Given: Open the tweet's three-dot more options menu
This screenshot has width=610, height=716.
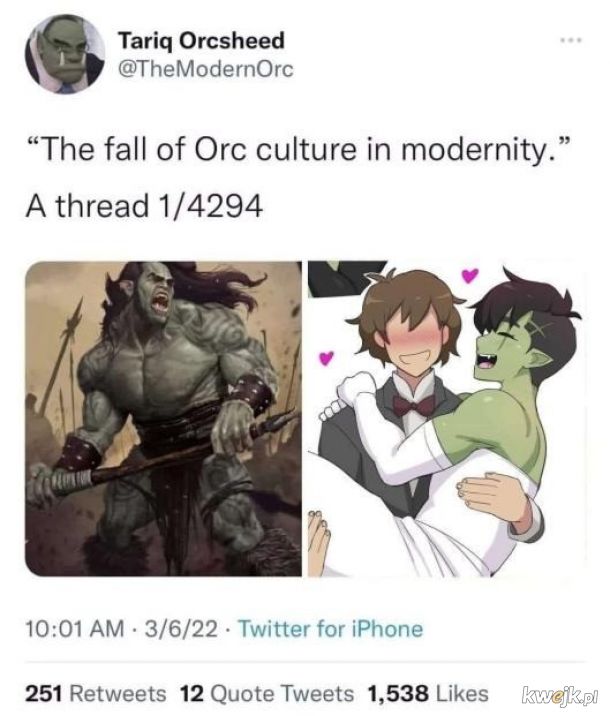Looking at the screenshot, I should (571, 40).
